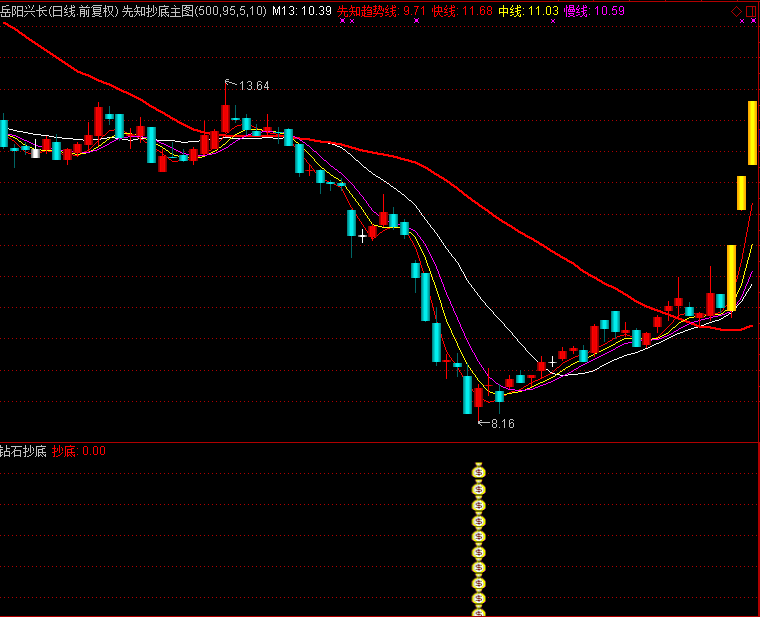Click the 13.64 high price label

click(255, 86)
